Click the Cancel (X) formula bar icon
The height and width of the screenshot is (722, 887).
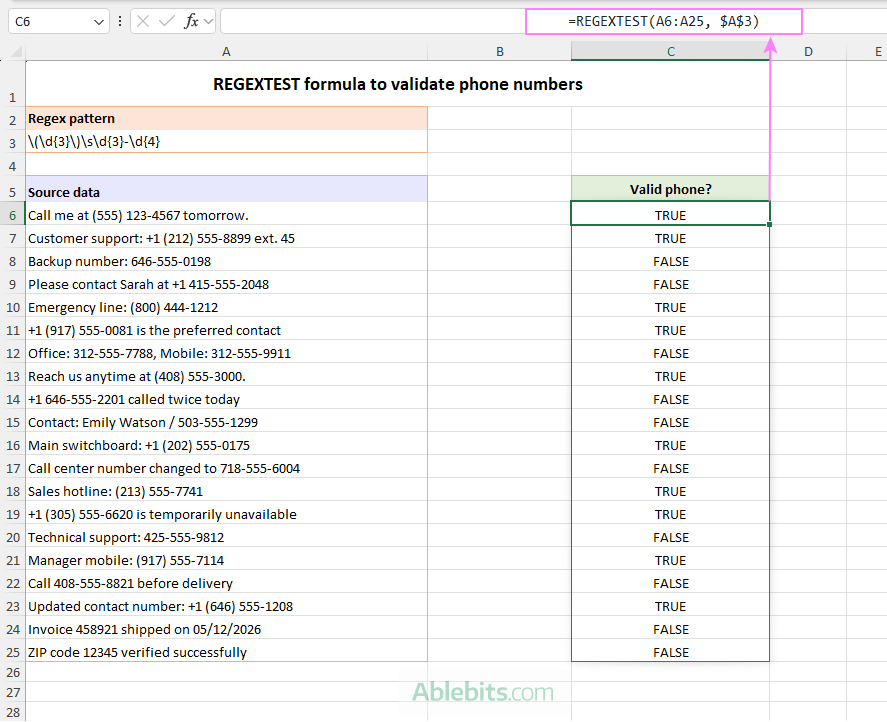tap(143, 22)
